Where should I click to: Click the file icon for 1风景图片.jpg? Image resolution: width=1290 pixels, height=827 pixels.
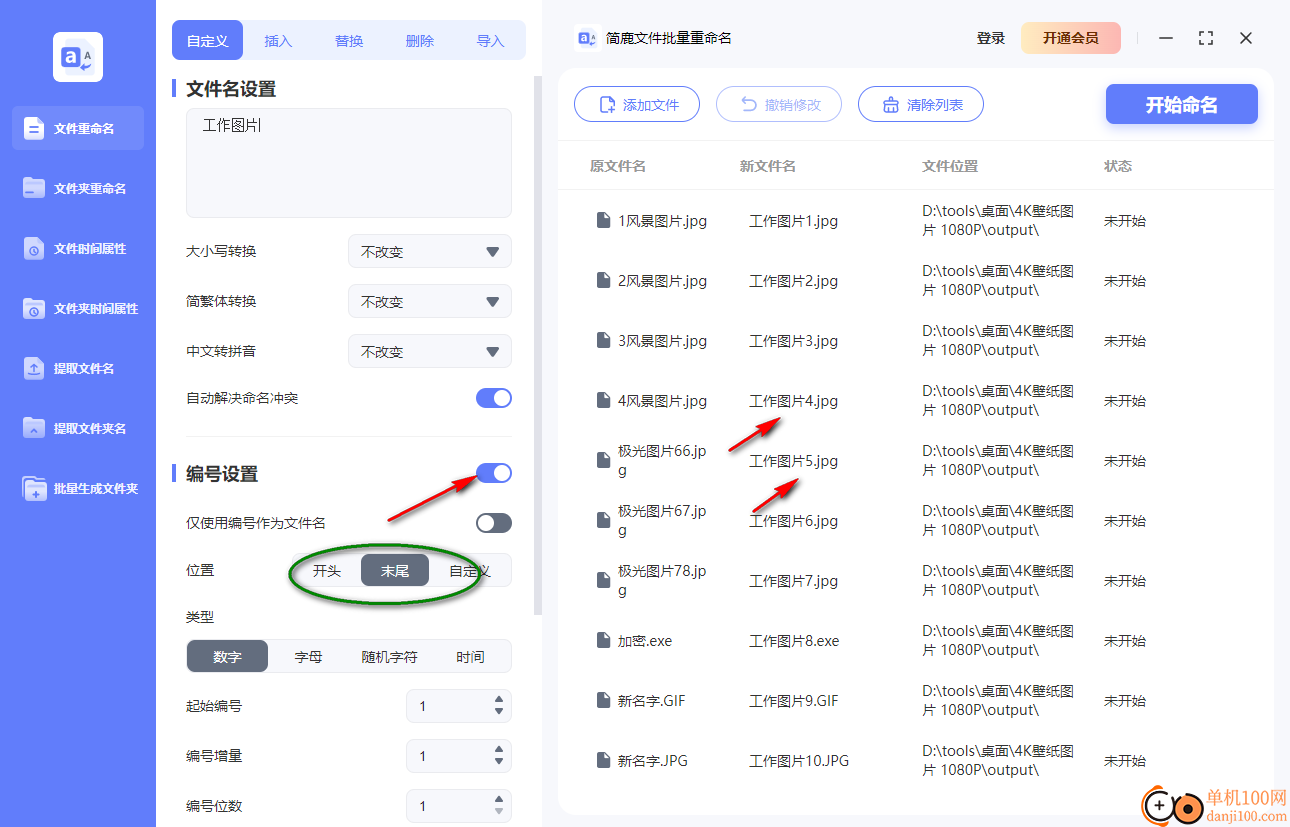tap(603, 220)
